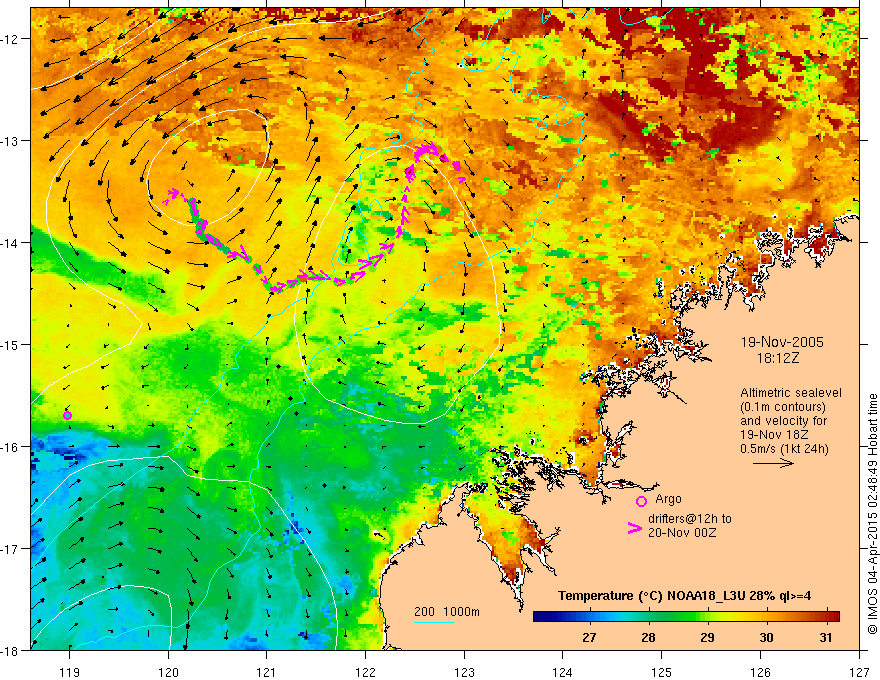880x680 pixels.
Task: Click the cyan 200/1000m isobath legend line
Action: 434,622
